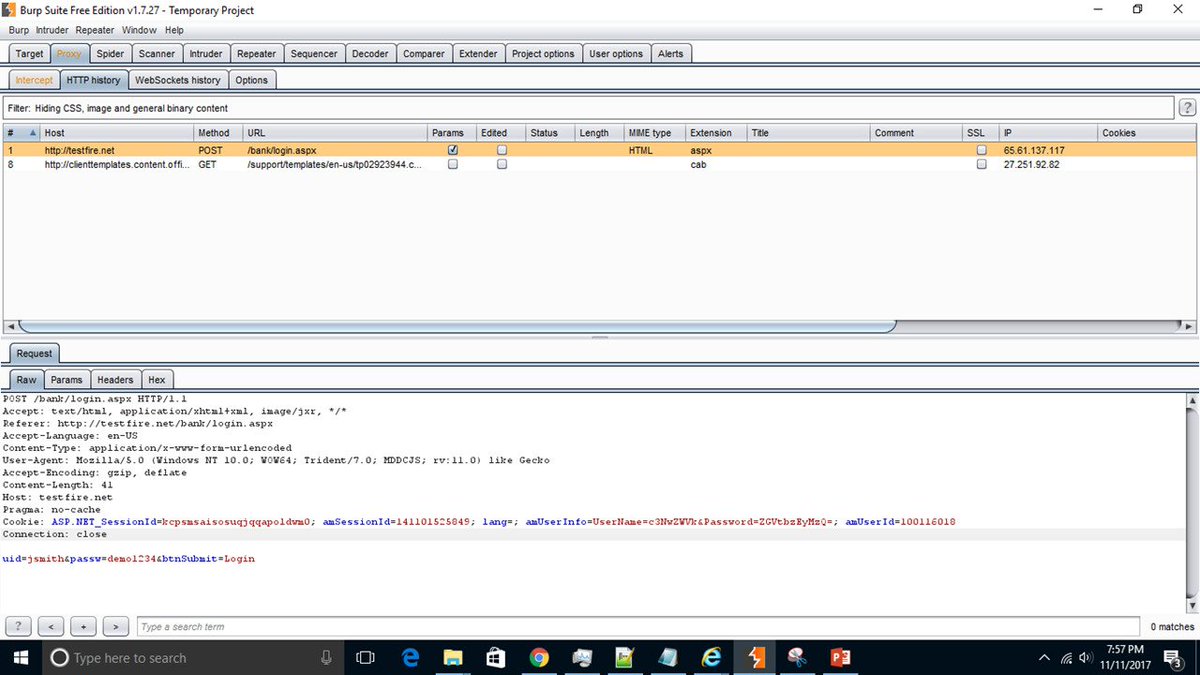Image resolution: width=1200 pixels, height=675 pixels.
Task: Show the request Hex view tab
Action: coord(157,380)
